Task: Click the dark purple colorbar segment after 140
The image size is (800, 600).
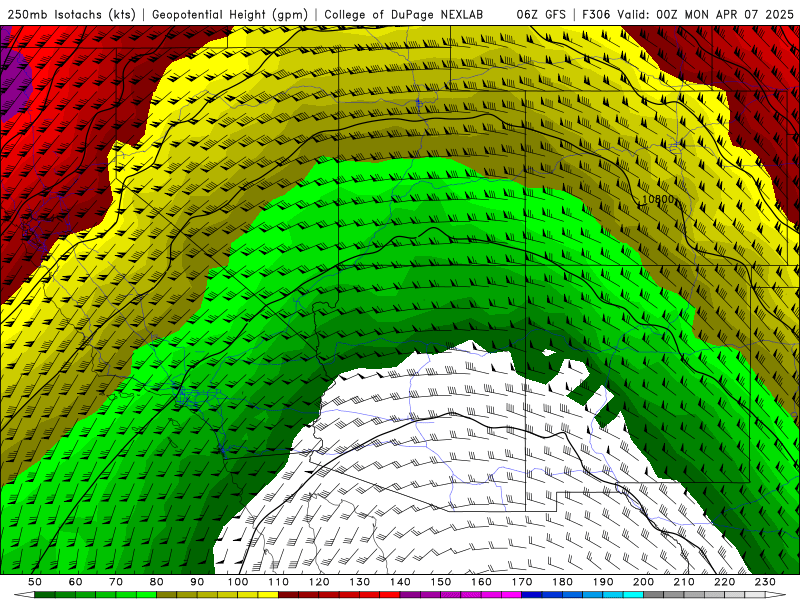Action: (x=410, y=595)
